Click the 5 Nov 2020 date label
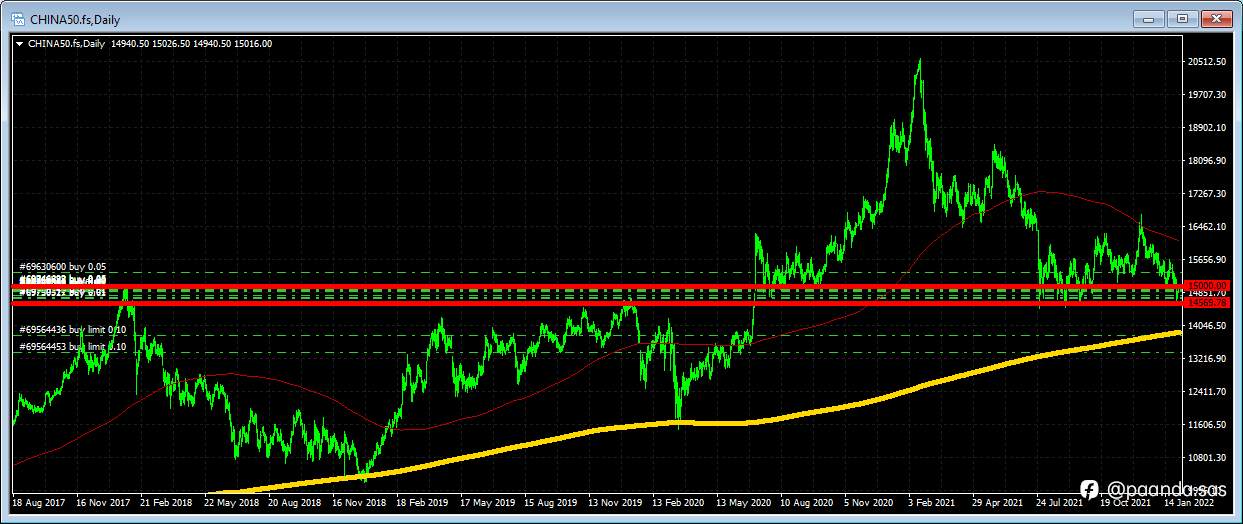Screen dimensions: 1243x524 point(868,502)
